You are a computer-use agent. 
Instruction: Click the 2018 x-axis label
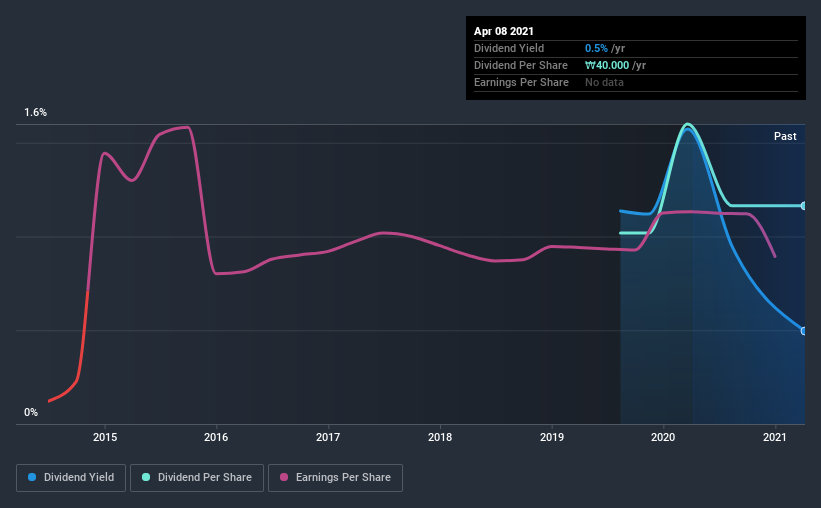click(x=440, y=437)
